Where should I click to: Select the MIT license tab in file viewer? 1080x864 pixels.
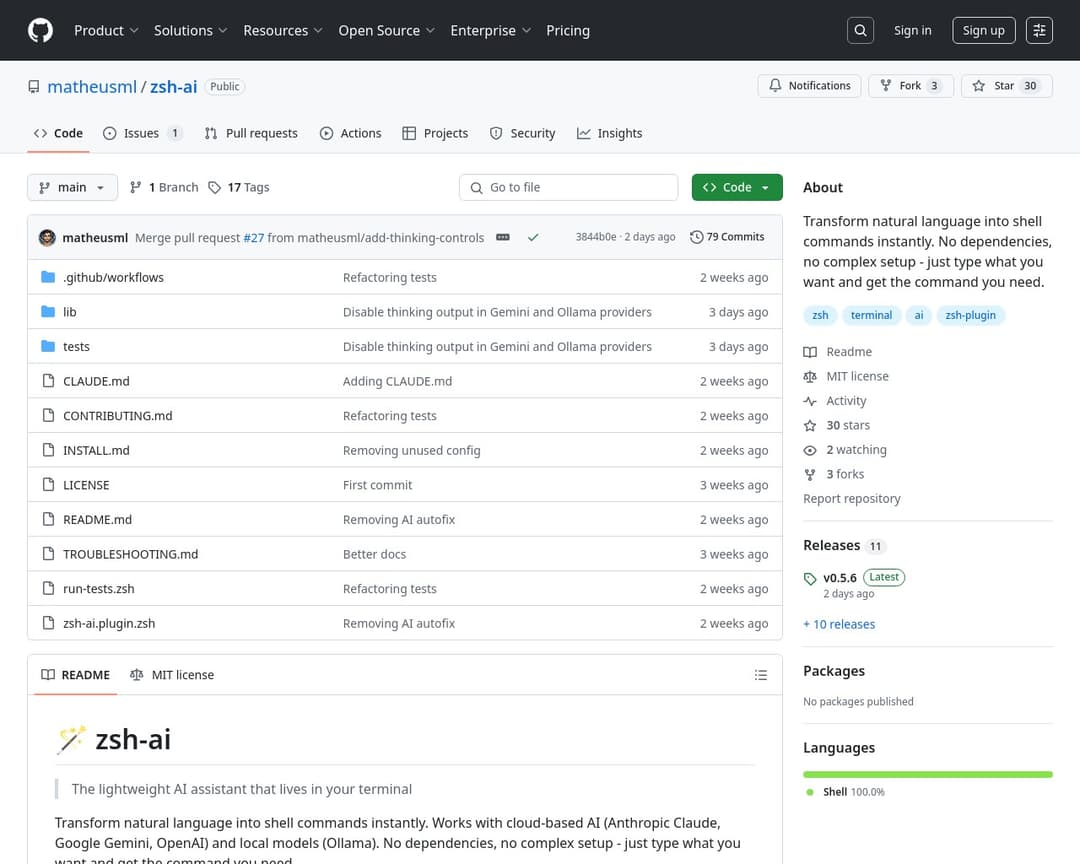172,675
